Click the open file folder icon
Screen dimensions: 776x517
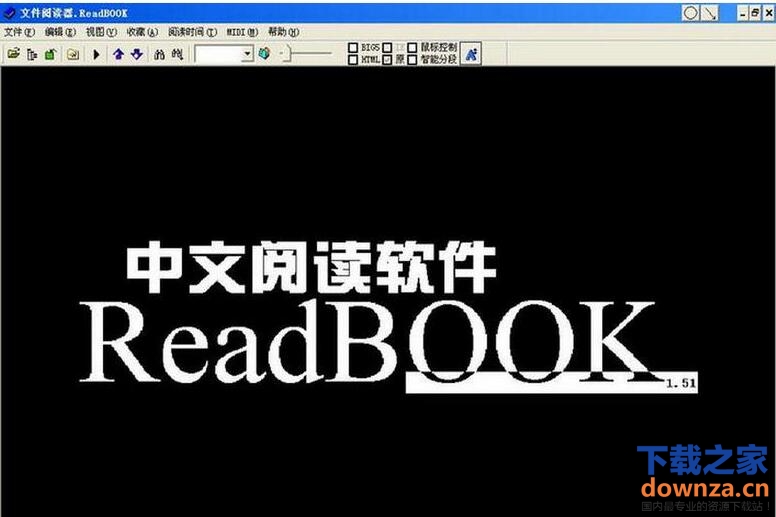pos(14,54)
